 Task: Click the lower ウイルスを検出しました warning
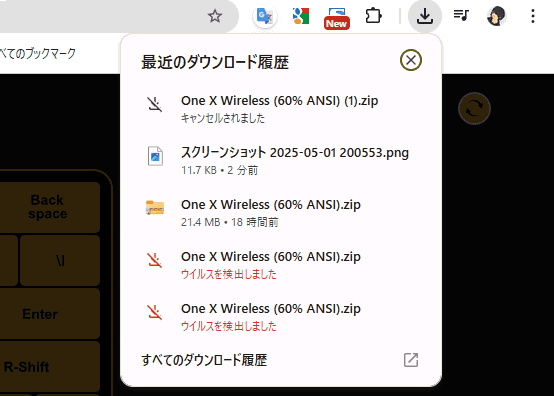(229, 326)
